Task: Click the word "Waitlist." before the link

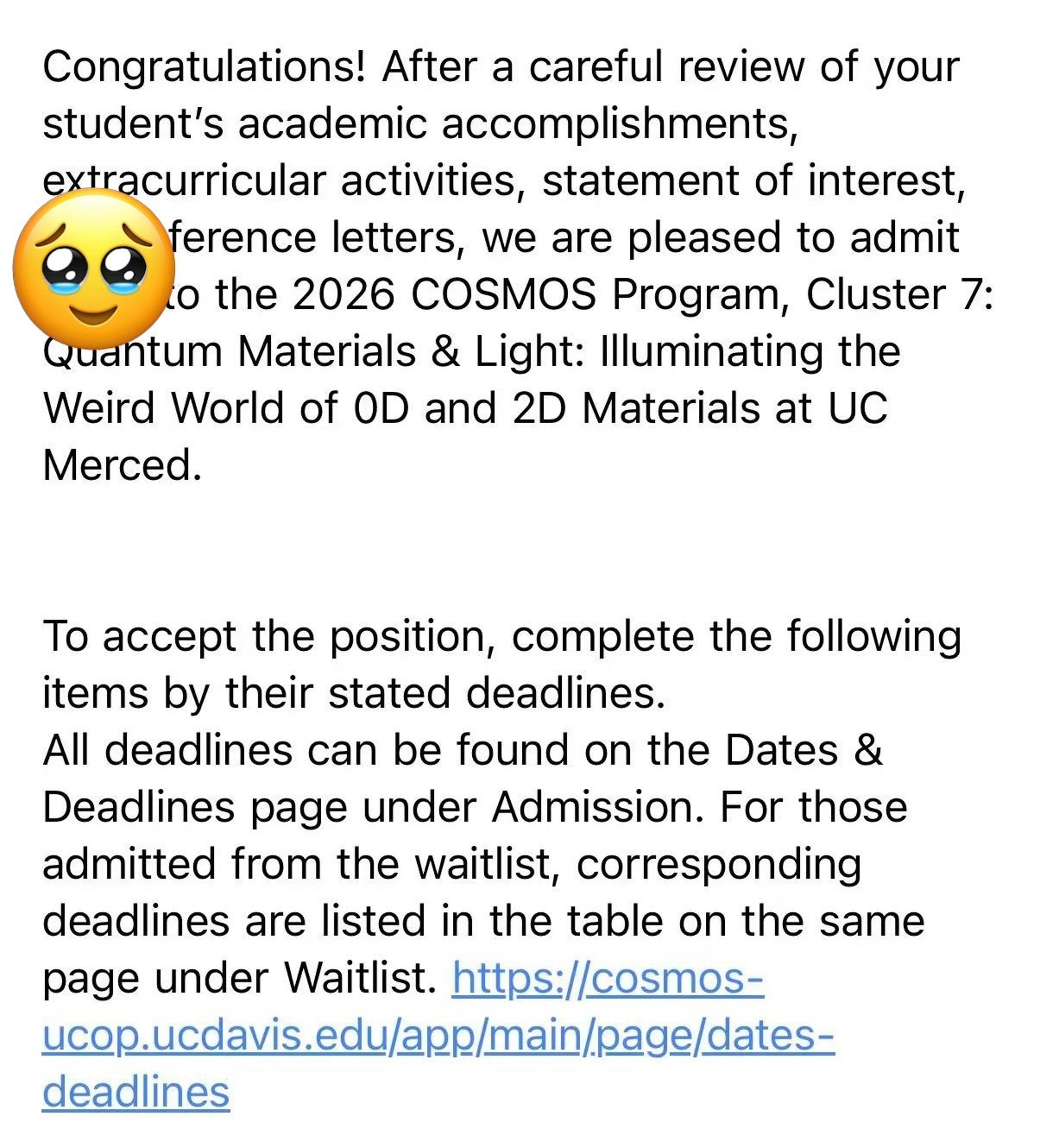Action: coord(360,980)
